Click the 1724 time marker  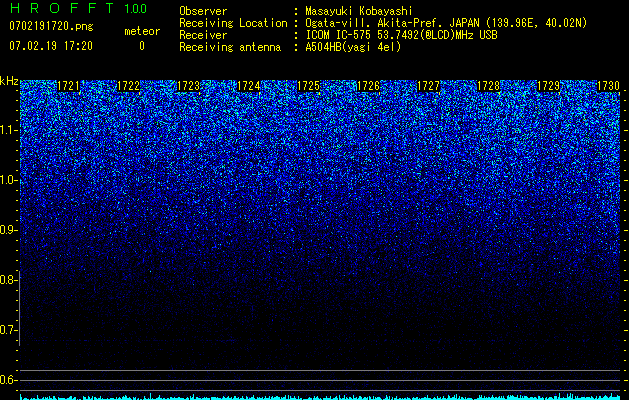pyautogui.click(x=249, y=86)
